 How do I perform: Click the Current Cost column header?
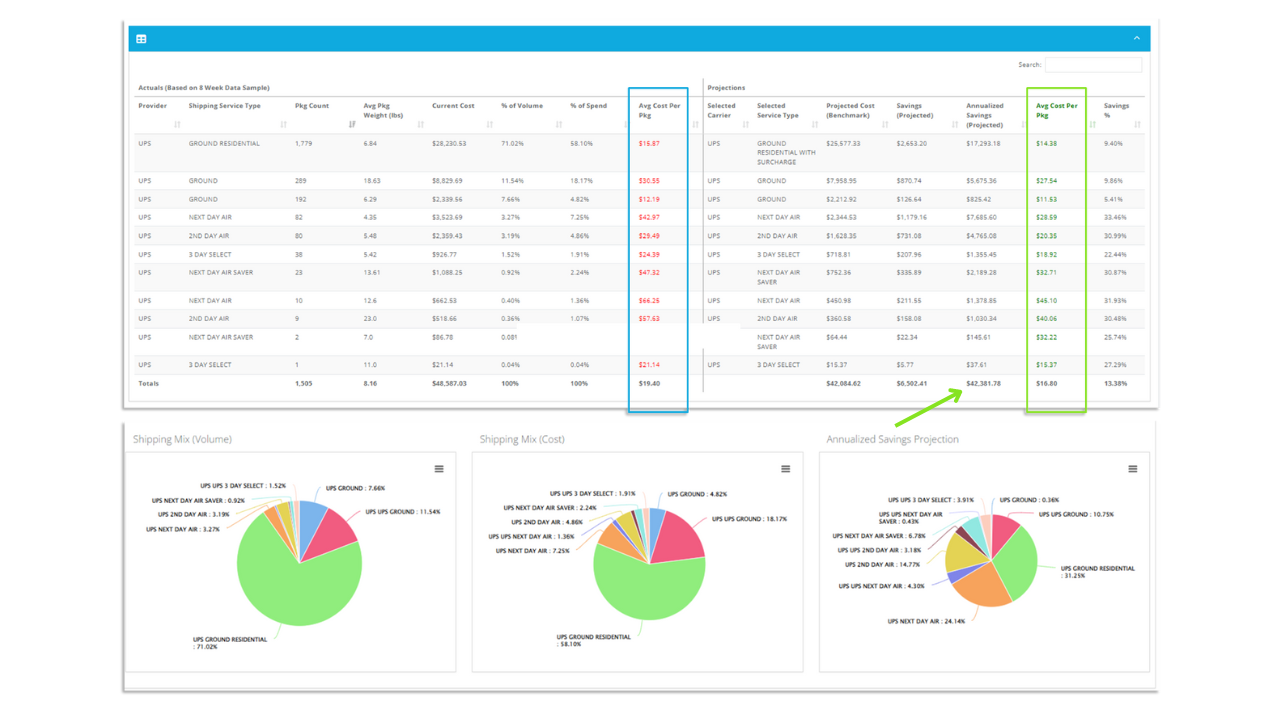pyautogui.click(x=453, y=106)
